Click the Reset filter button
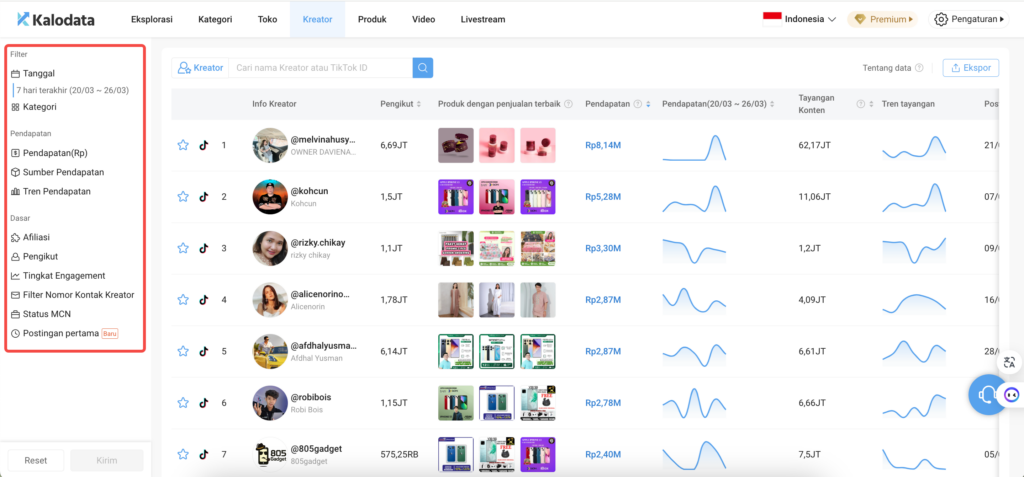 pyautogui.click(x=36, y=460)
